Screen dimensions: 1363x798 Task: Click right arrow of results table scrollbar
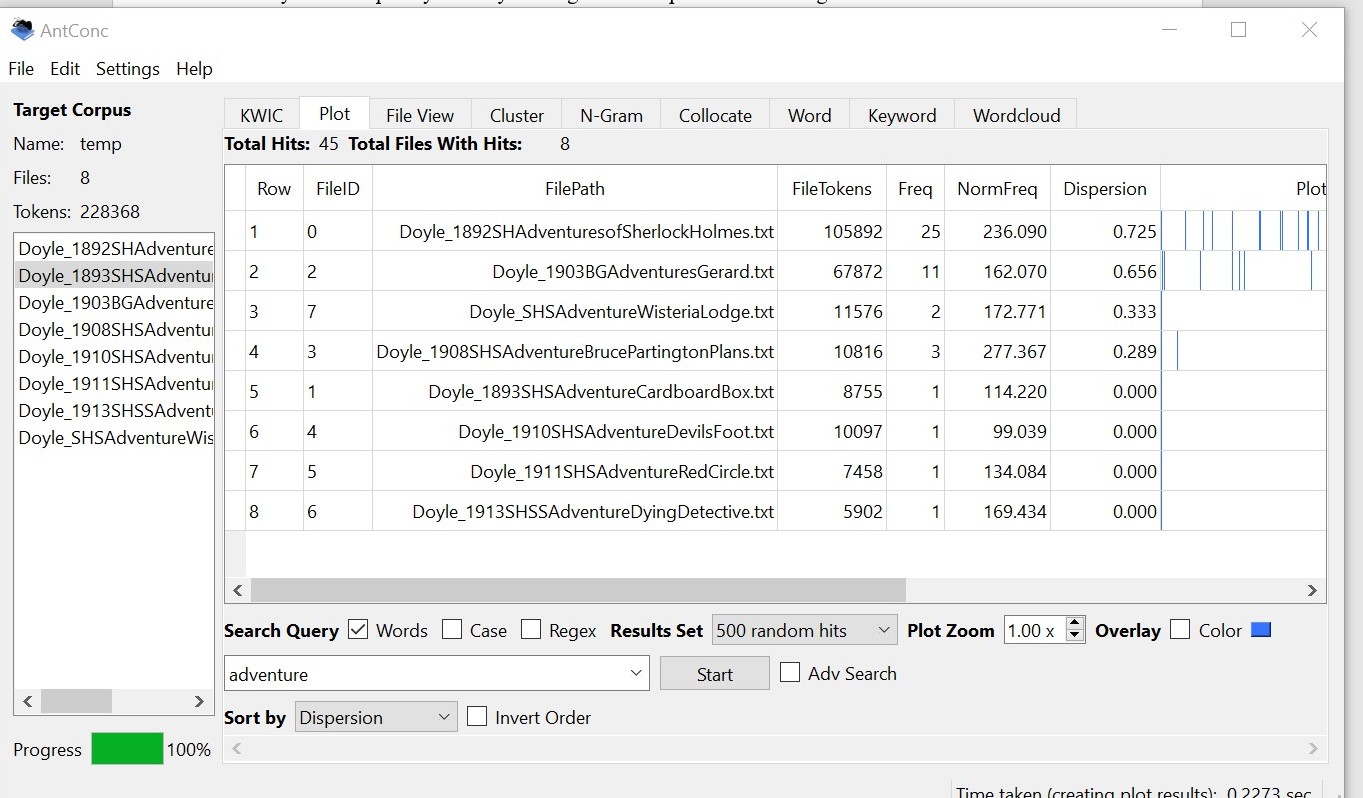(1314, 591)
